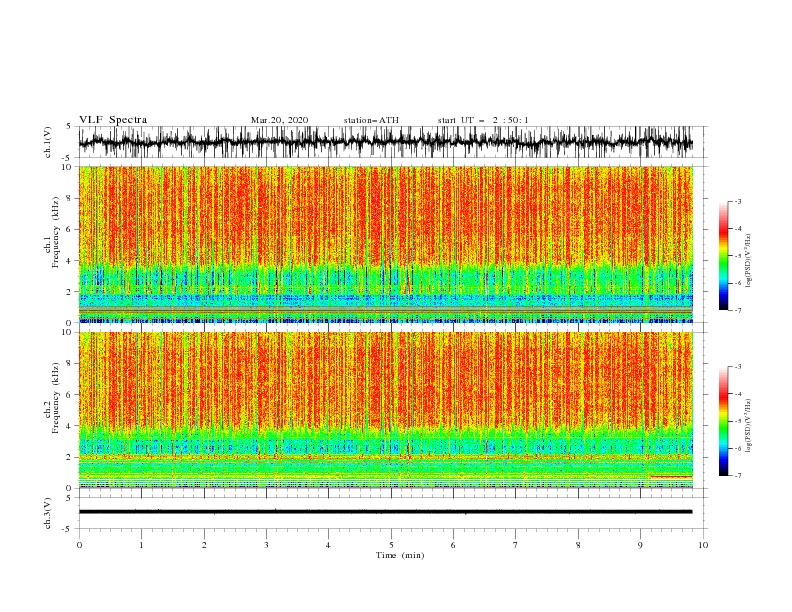Click the ch.2 spectrogram colorbar
Image resolution: width=792 pixels, height=612 pixels.
pos(723,421)
